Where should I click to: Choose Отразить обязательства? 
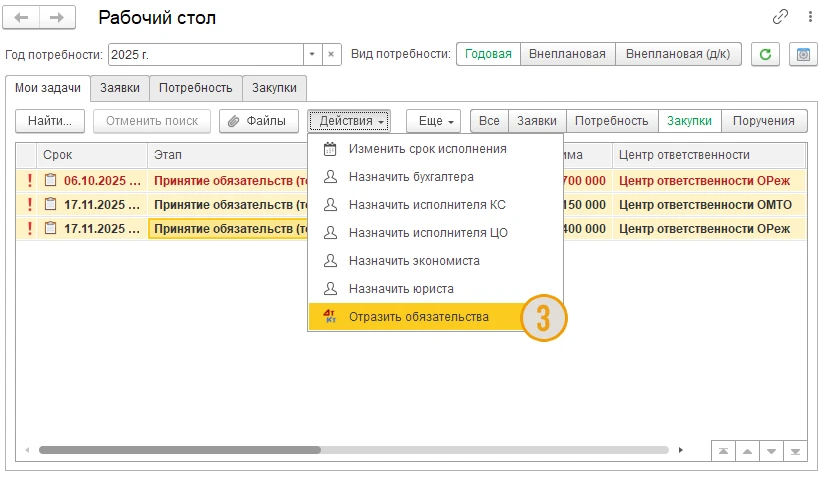coord(421,317)
